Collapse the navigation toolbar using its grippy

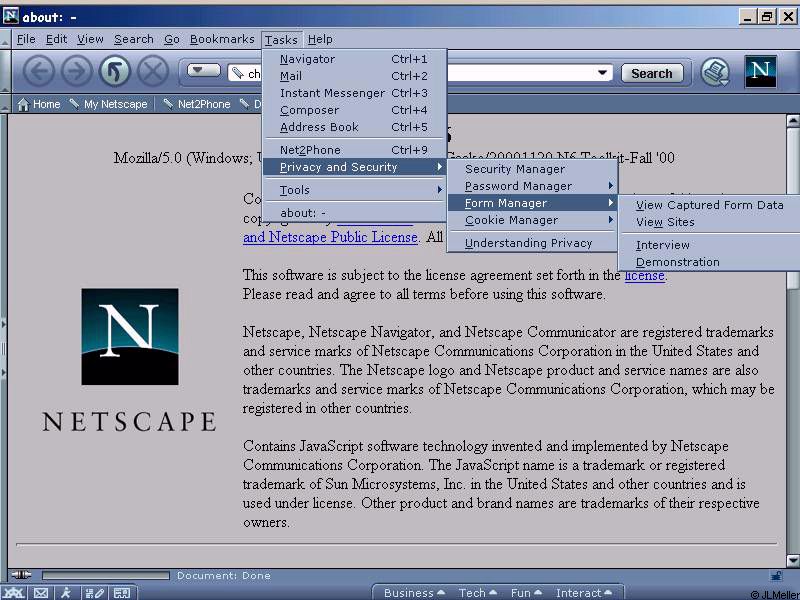point(5,71)
